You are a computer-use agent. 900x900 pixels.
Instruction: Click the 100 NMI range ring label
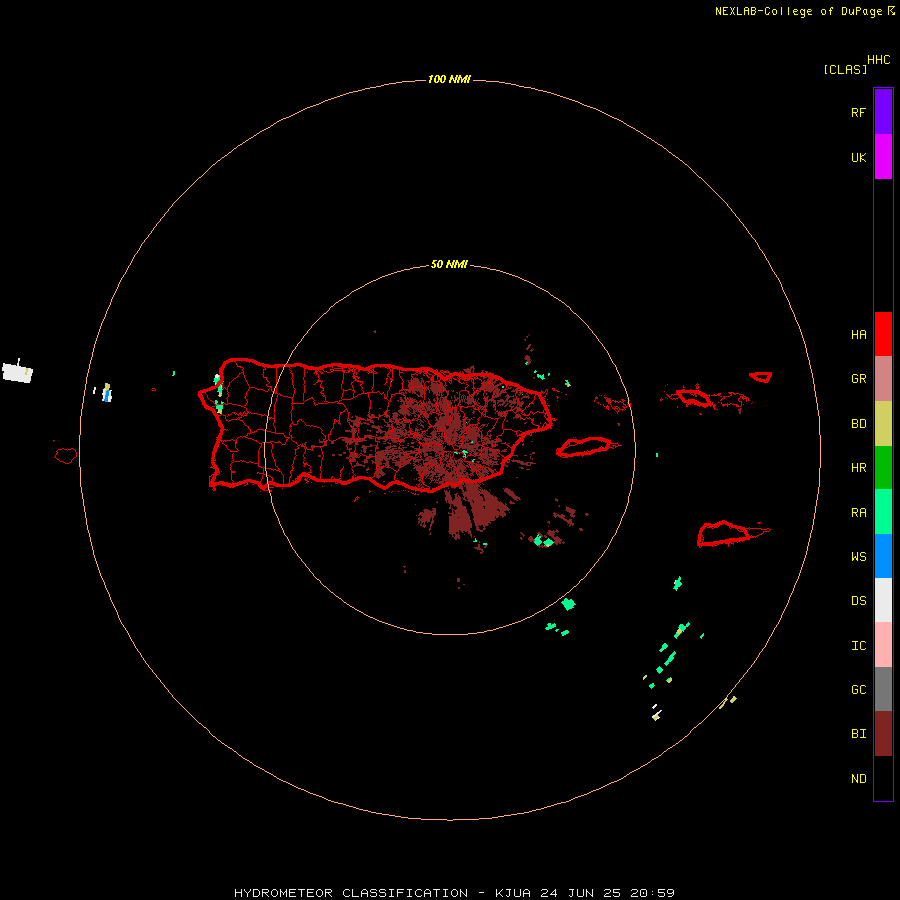pos(449,79)
